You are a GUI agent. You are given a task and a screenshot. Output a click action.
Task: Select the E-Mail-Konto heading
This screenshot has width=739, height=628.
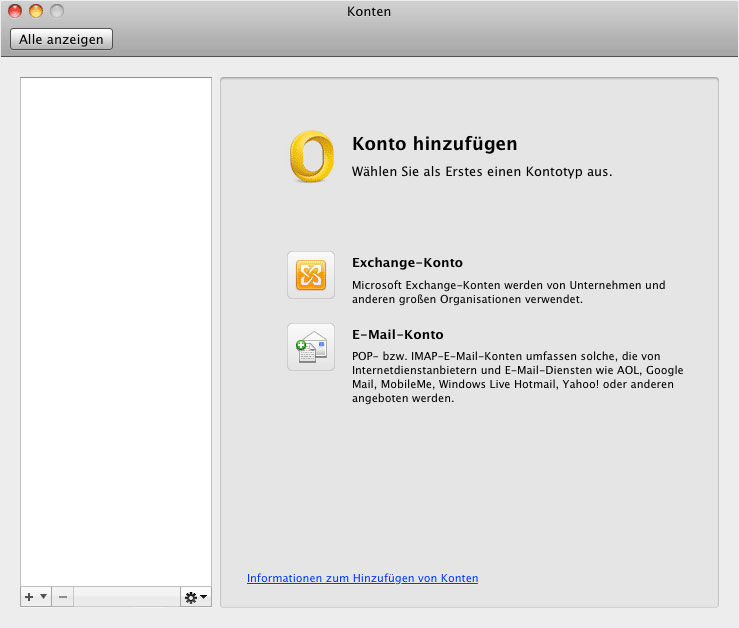[x=397, y=335]
